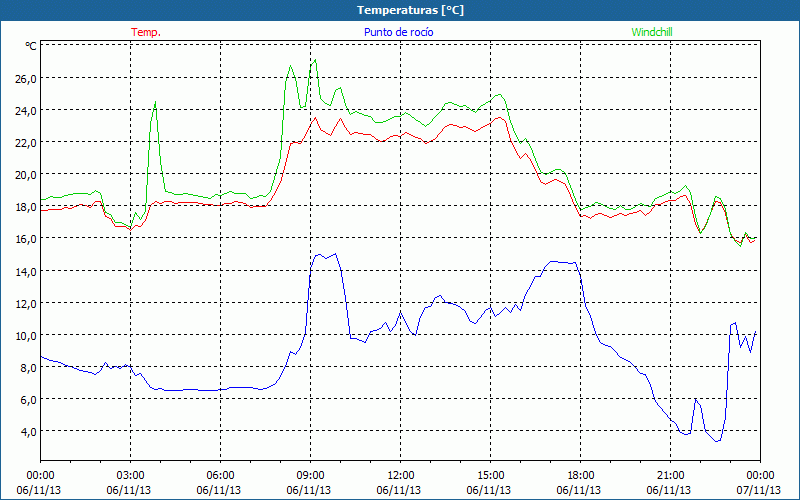Click the '07/11/13' date label
The width and height of the screenshot is (800, 500).
tap(759, 490)
